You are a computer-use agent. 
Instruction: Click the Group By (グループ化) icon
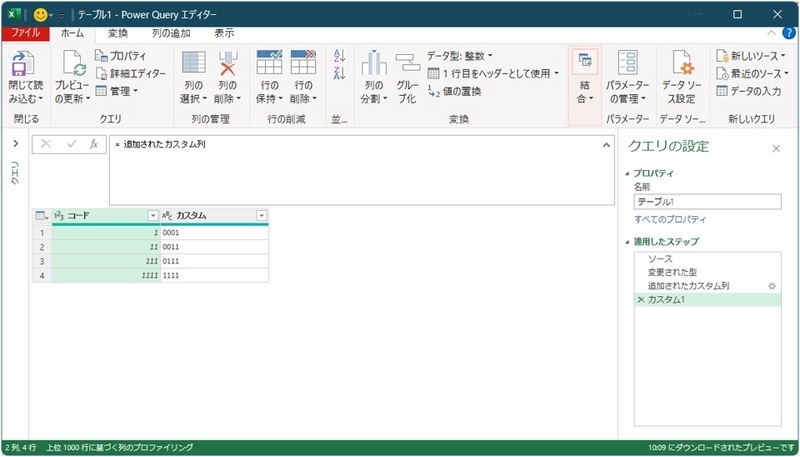pos(408,63)
